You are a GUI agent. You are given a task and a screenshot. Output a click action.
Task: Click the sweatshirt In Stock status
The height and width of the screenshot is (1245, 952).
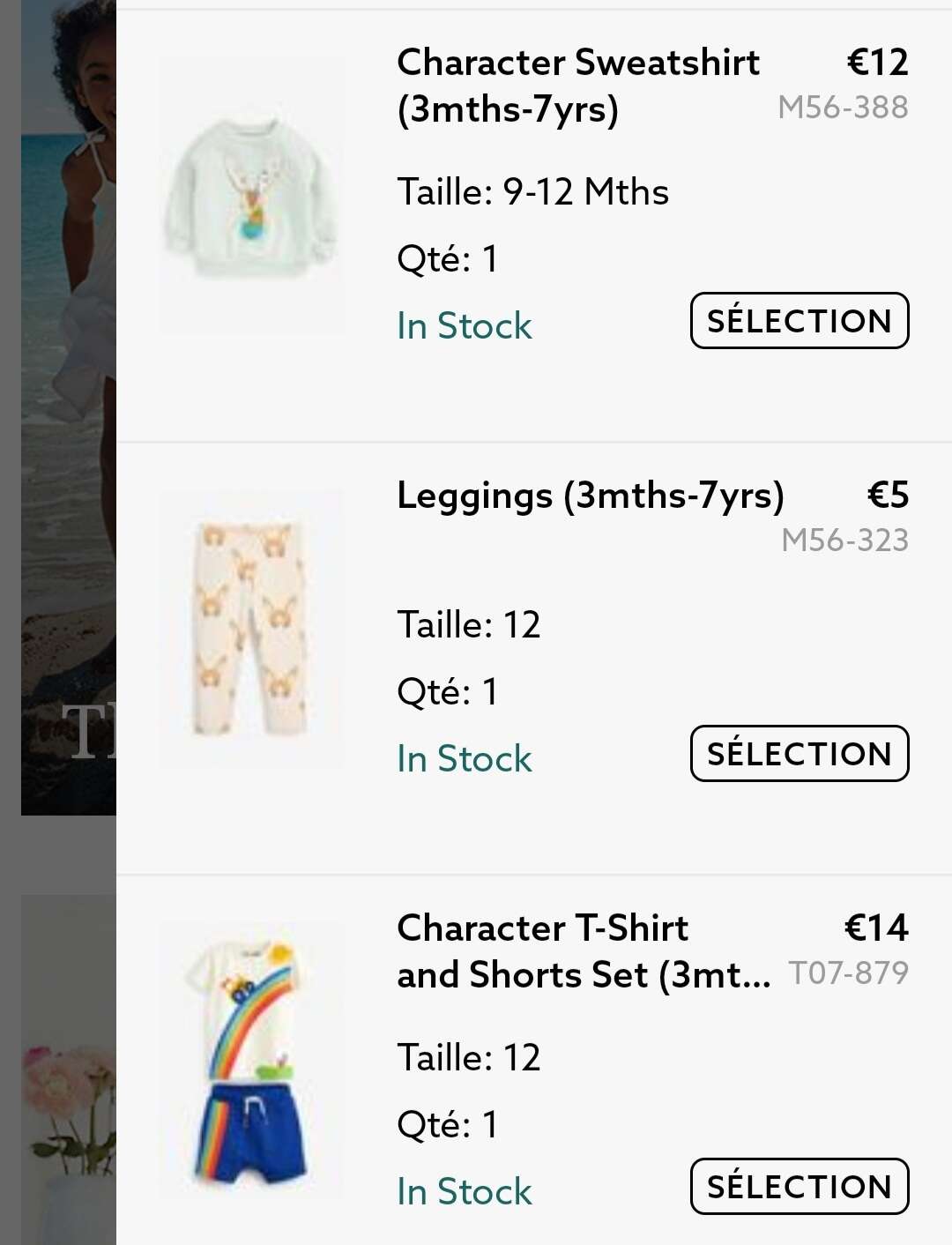pos(465,326)
